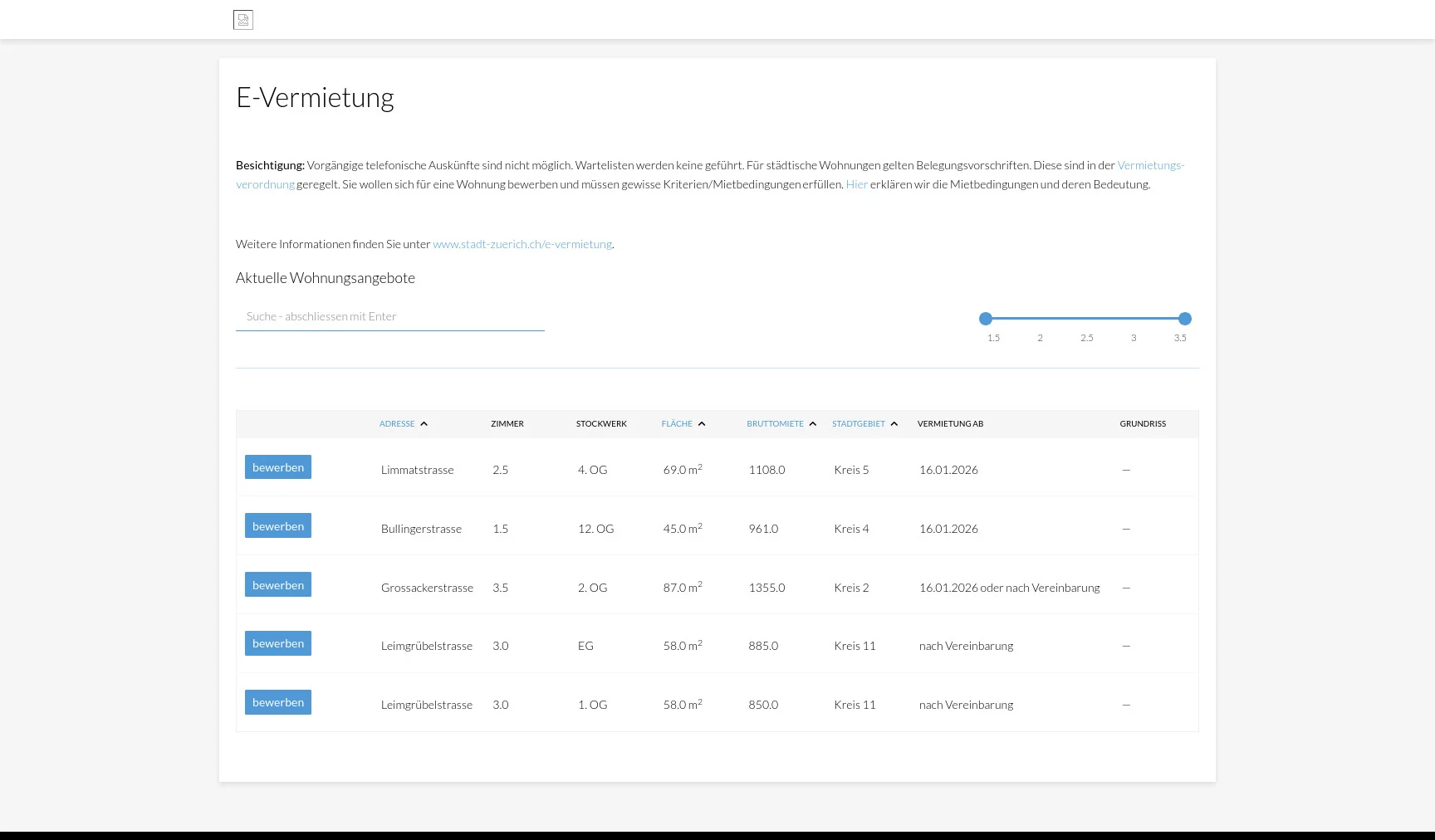
Task: Apply for the Grossackerstrasse 3.5-room flat
Action: (x=278, y=585)
